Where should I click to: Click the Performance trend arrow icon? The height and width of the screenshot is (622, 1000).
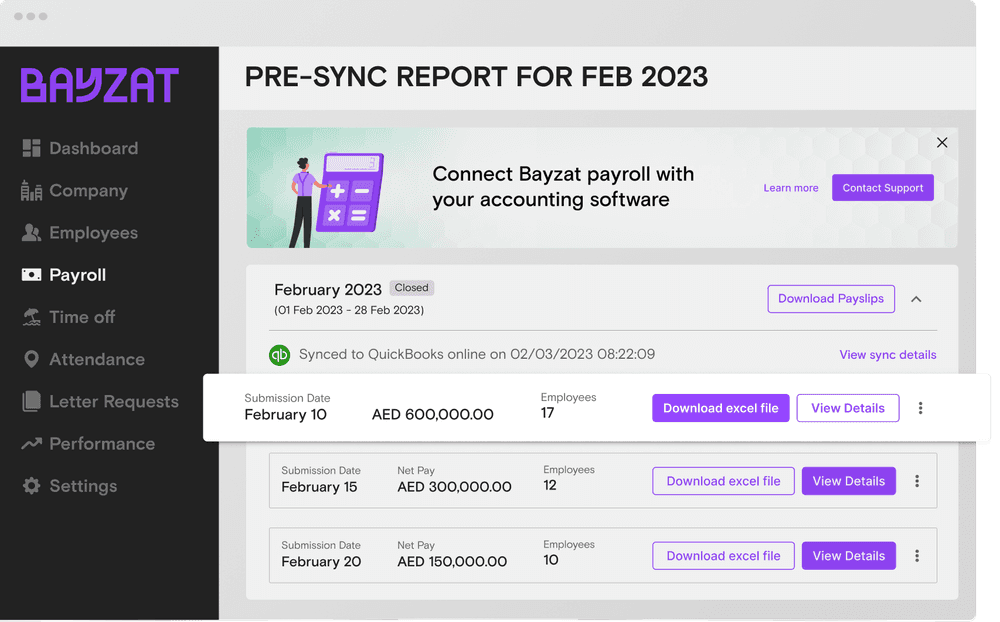point(31,443)
